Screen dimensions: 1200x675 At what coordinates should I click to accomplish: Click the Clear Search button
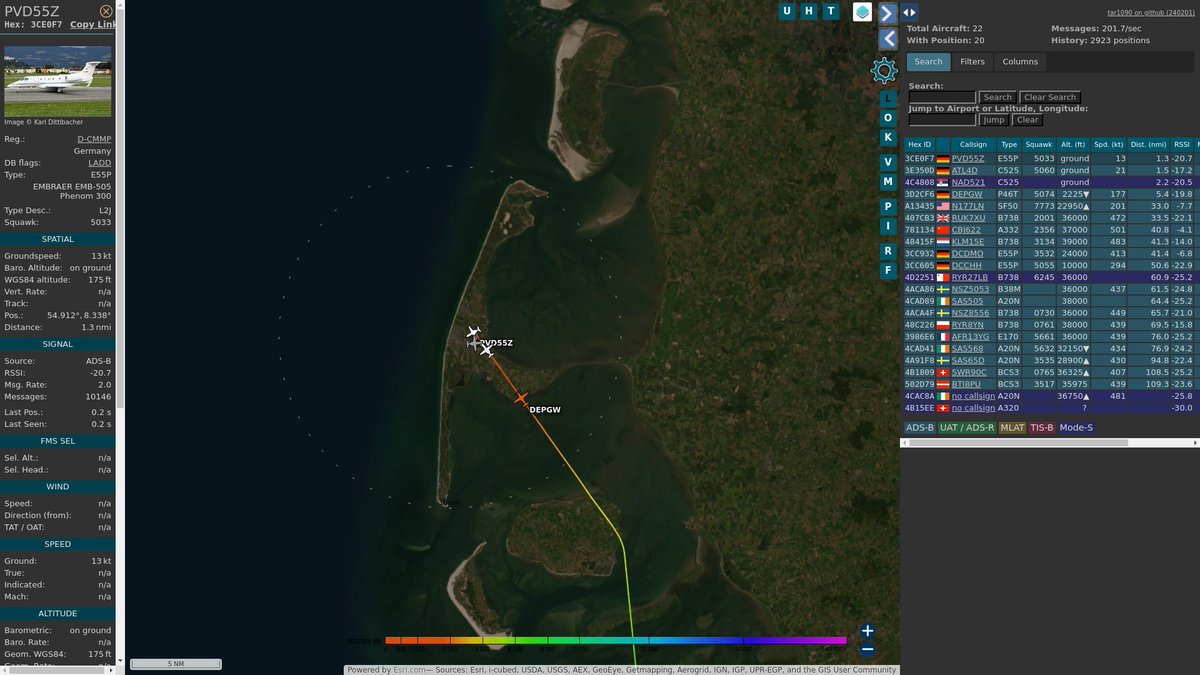(x=1049, y=98)
